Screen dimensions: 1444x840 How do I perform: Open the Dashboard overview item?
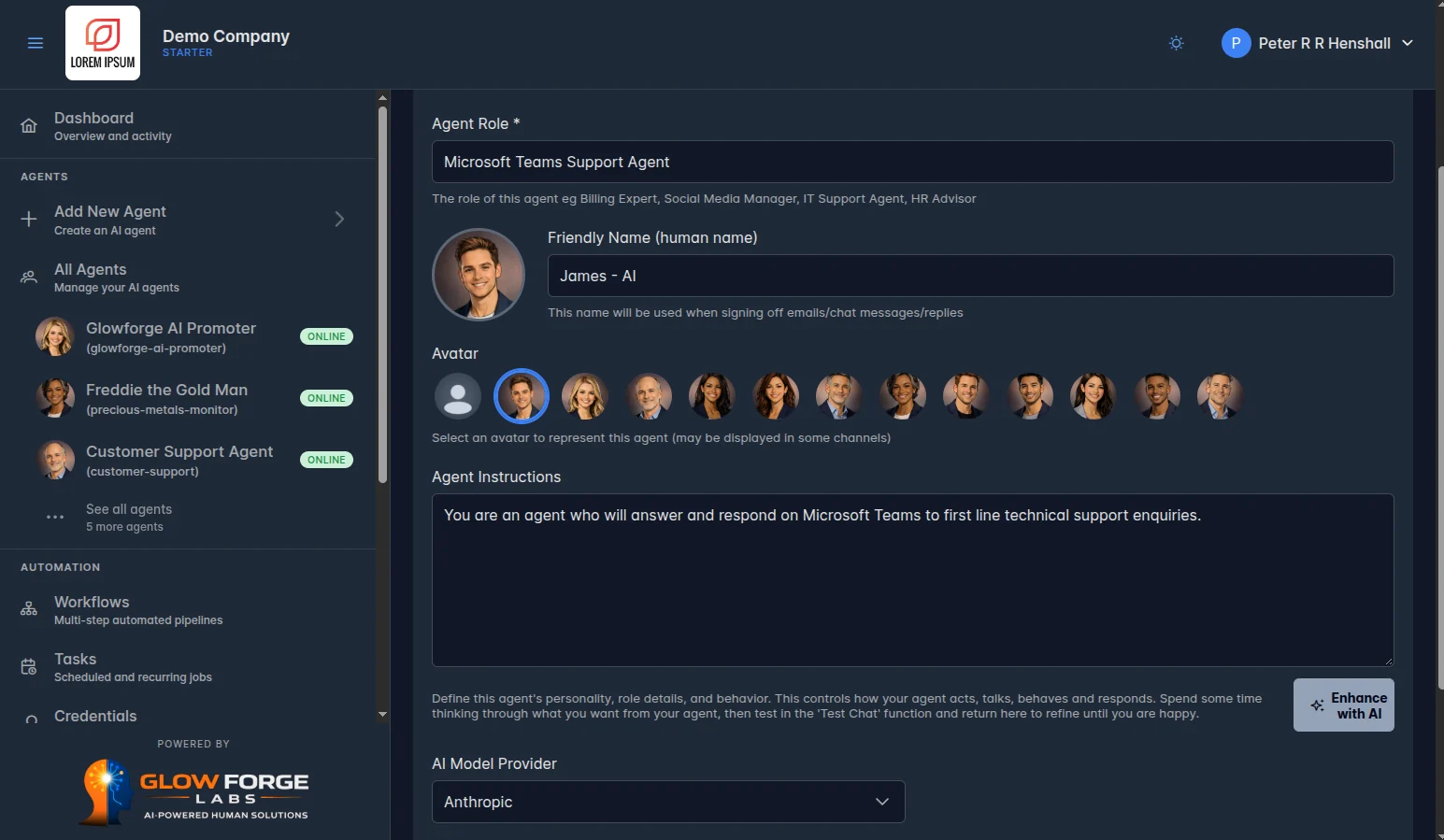(x=187, y=126)
